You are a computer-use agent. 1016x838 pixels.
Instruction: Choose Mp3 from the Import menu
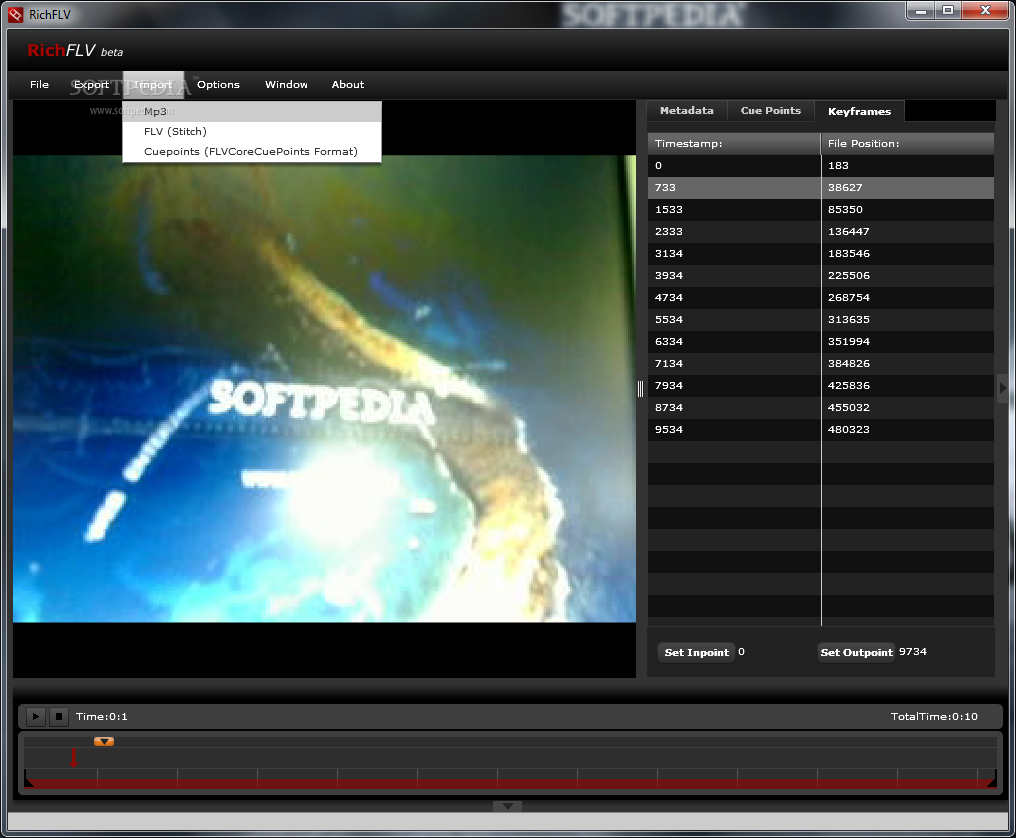click(252, 111)
